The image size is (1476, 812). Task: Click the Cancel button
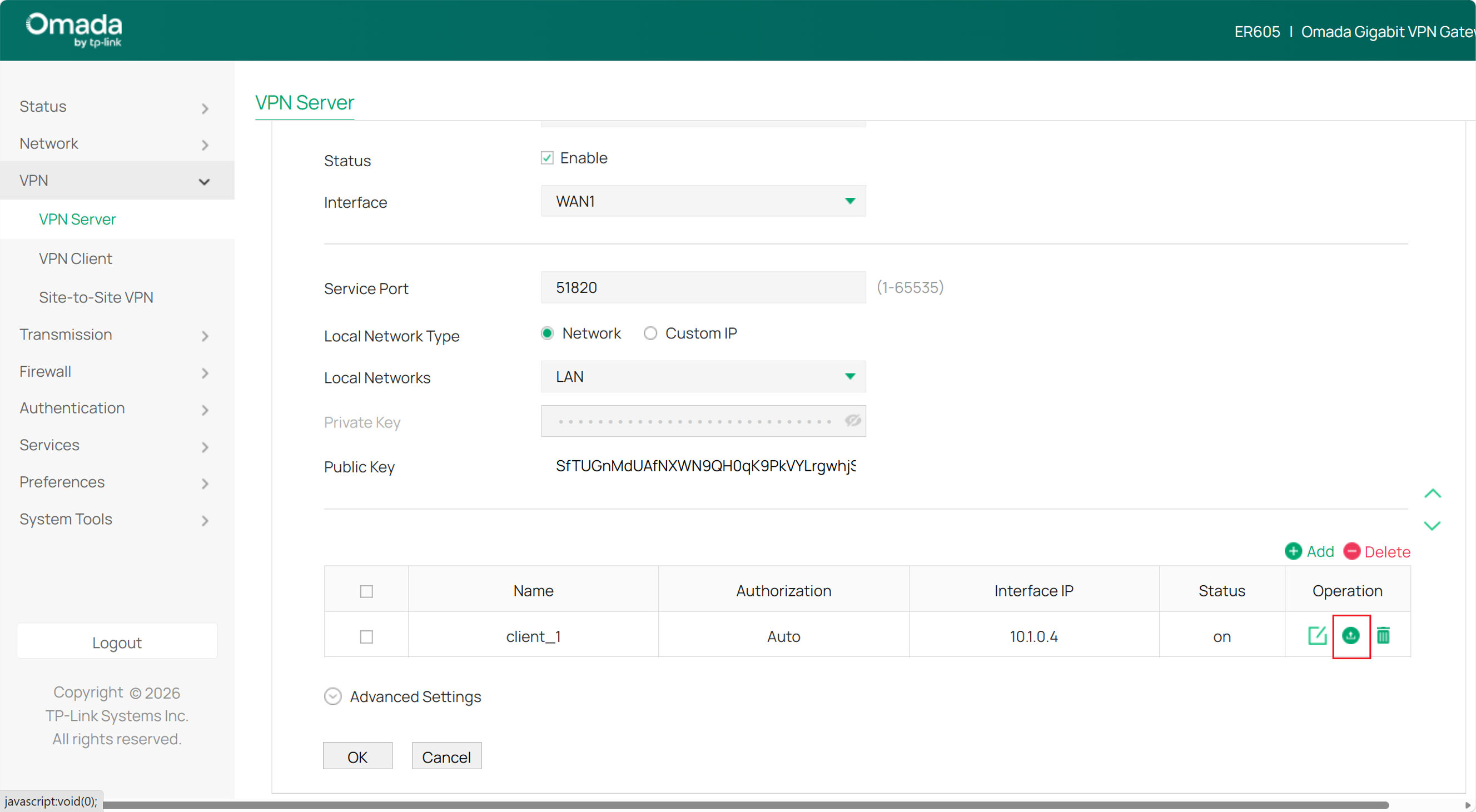[x=446, y=756]
